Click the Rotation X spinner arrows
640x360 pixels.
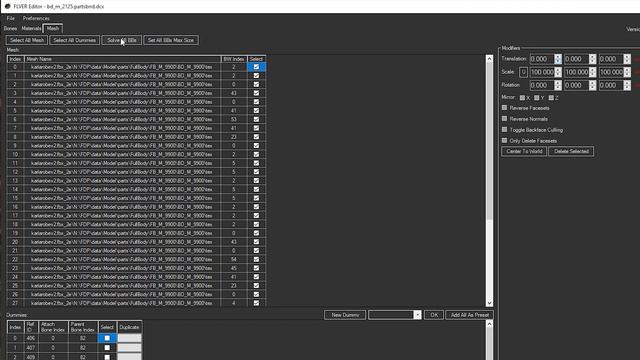558,85
